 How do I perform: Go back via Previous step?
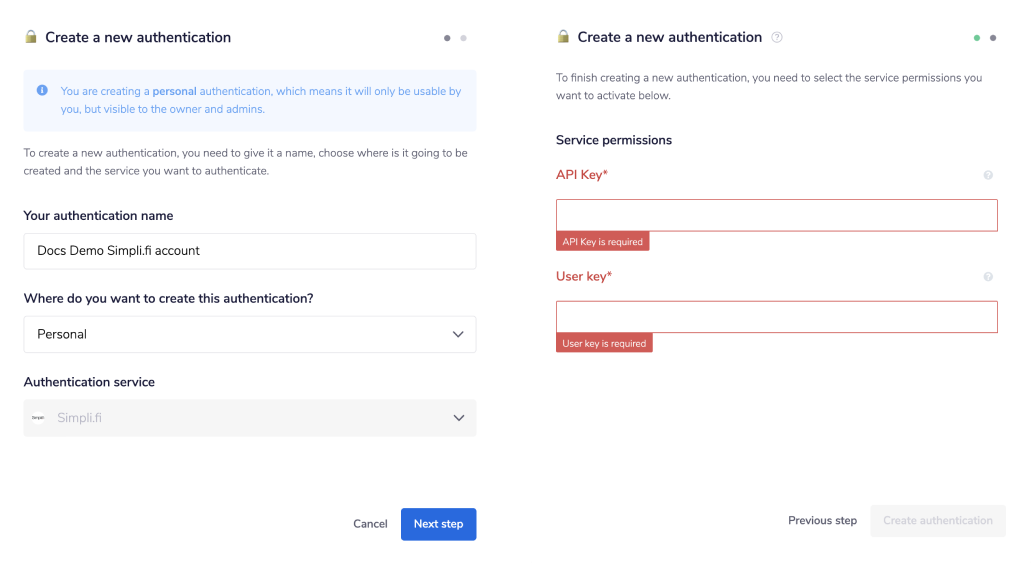[x=822, y=521]
